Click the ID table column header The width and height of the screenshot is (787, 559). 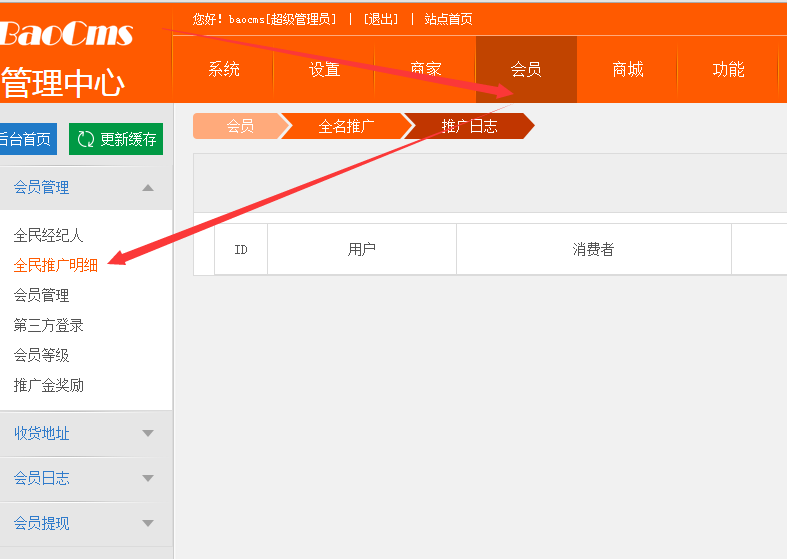[241, 249]
